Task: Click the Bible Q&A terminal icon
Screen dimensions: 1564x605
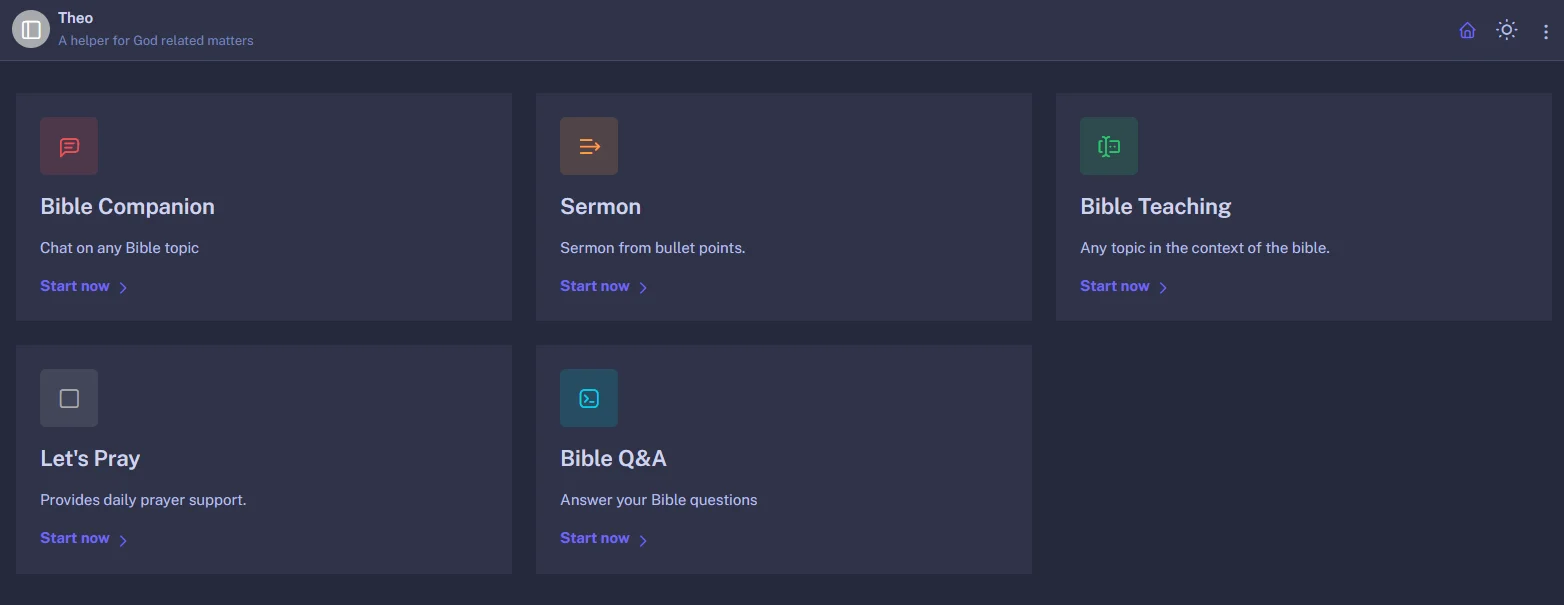Action: (x=589, y=398)
